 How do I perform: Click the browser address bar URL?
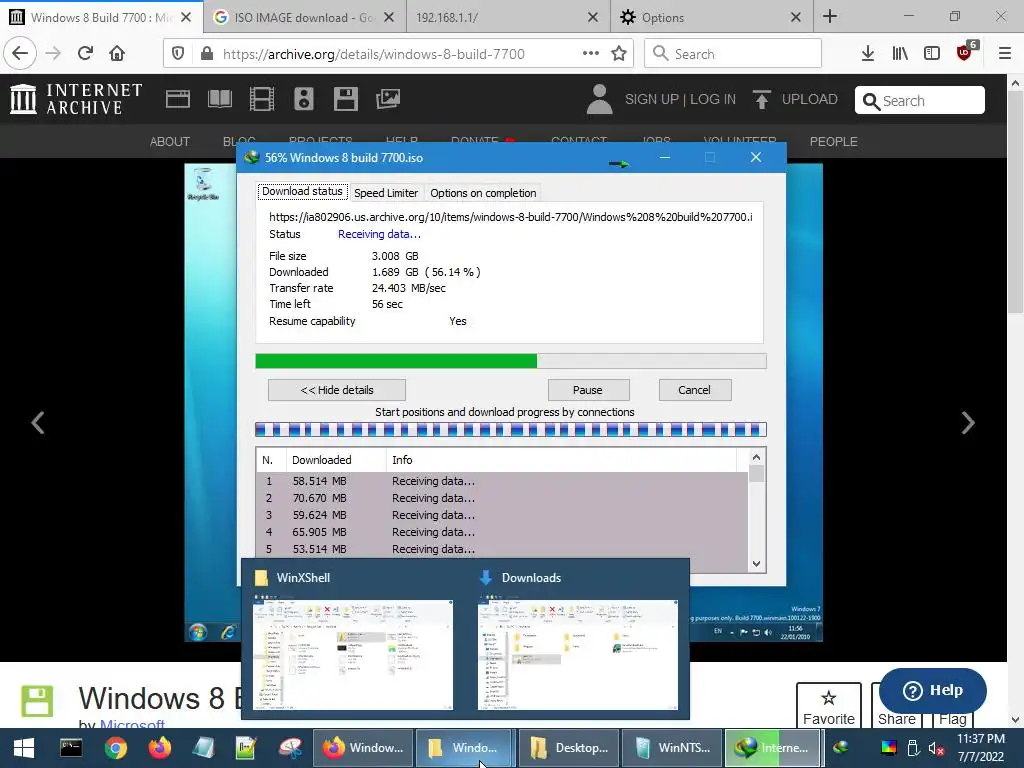[x=374, y=54]
